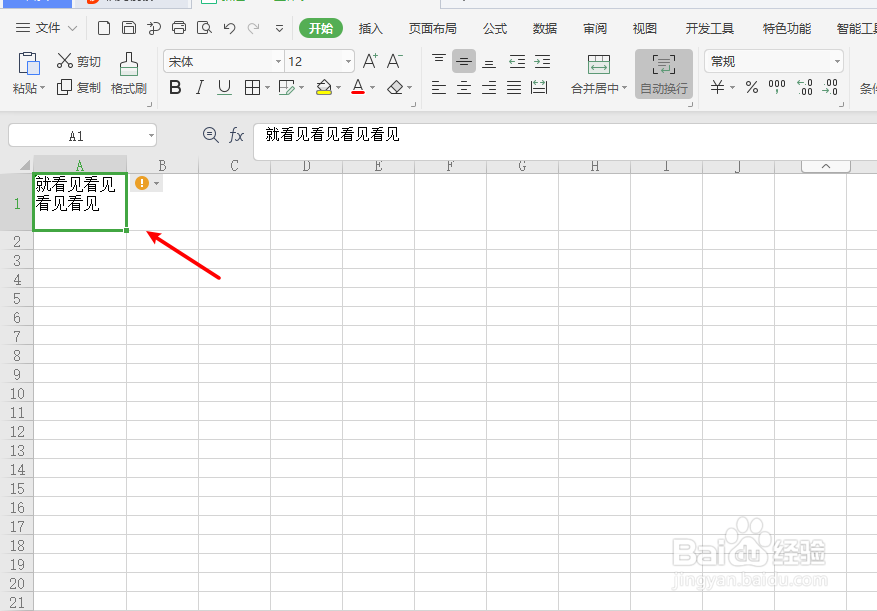This screenshot has height=611, width=877.
Task: Open the 数据 ribbon tab
Action: click(x=544, y=28)
